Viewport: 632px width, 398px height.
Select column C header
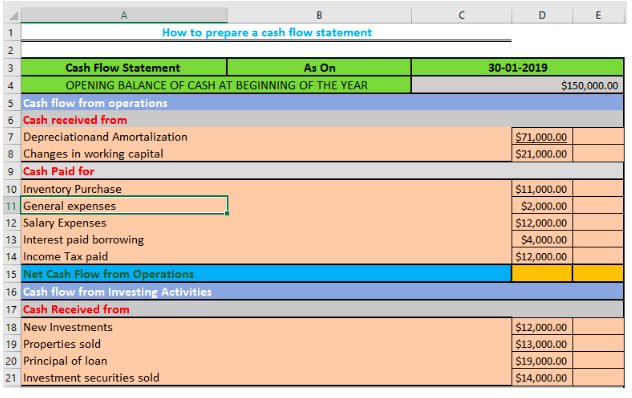tap(462, 15)
